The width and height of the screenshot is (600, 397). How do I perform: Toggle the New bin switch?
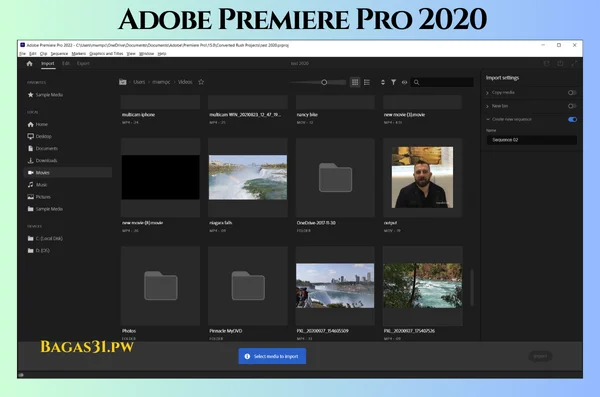pyautogui.click(x=572, y=106)
